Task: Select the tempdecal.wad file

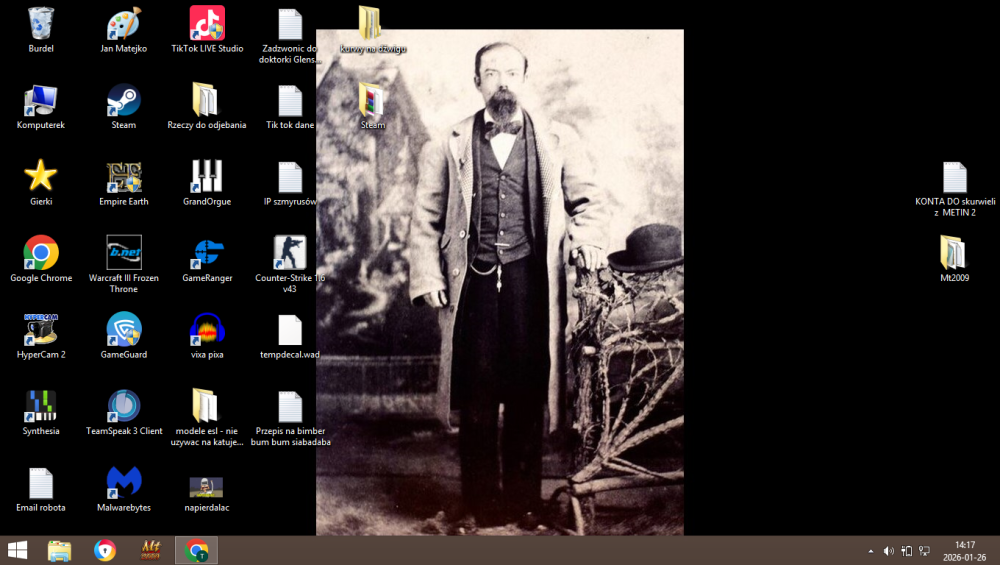Action: click(290, 330)
